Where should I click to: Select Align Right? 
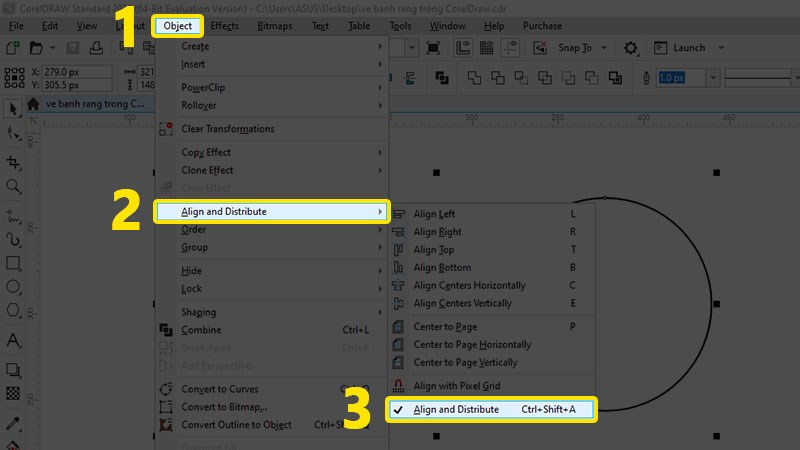click(491, 232)
